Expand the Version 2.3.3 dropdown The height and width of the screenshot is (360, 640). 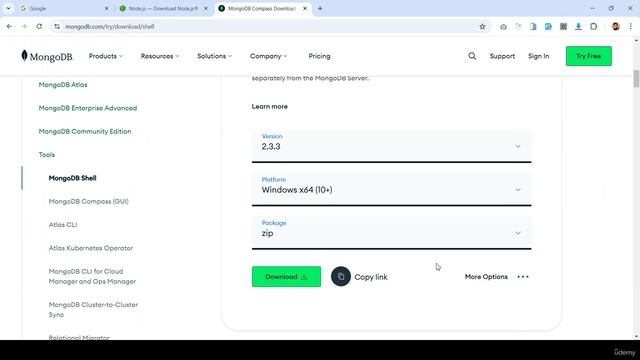[x=391, y=146]
